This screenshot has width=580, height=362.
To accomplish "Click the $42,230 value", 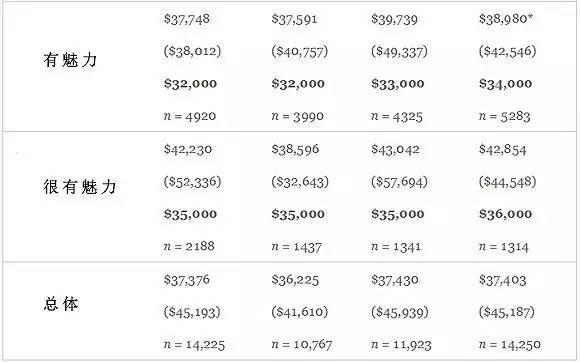I will (188, 150).
